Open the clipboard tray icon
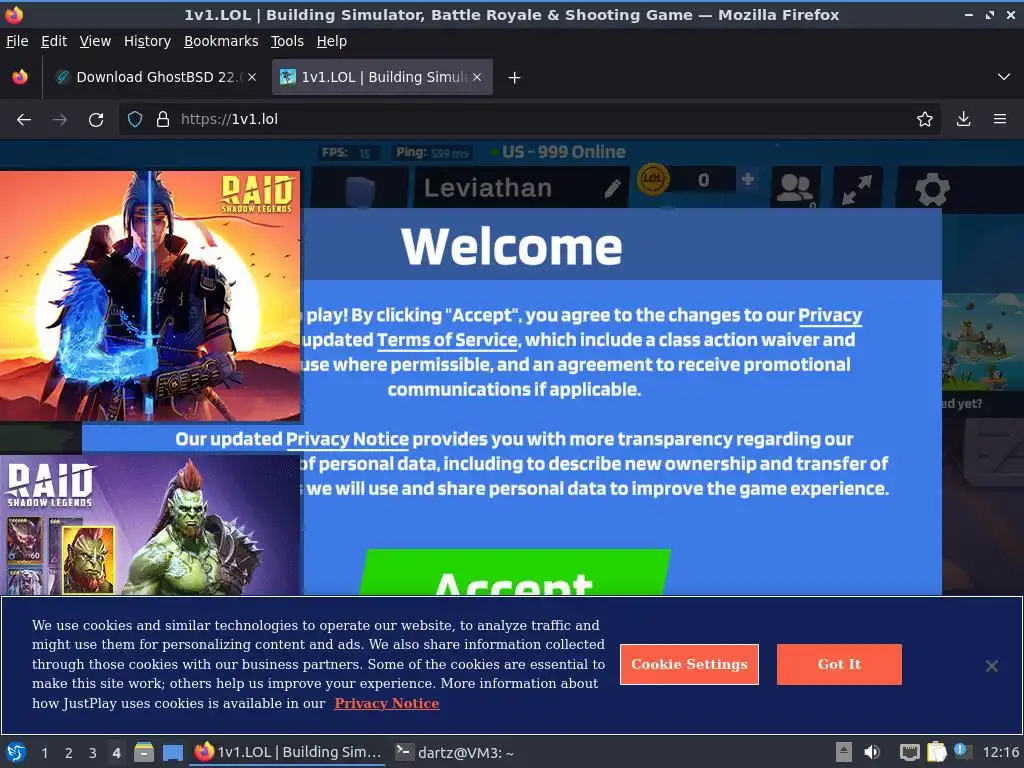The width and height of the screenshot is (1024, 768). click(x=936, y=752)
